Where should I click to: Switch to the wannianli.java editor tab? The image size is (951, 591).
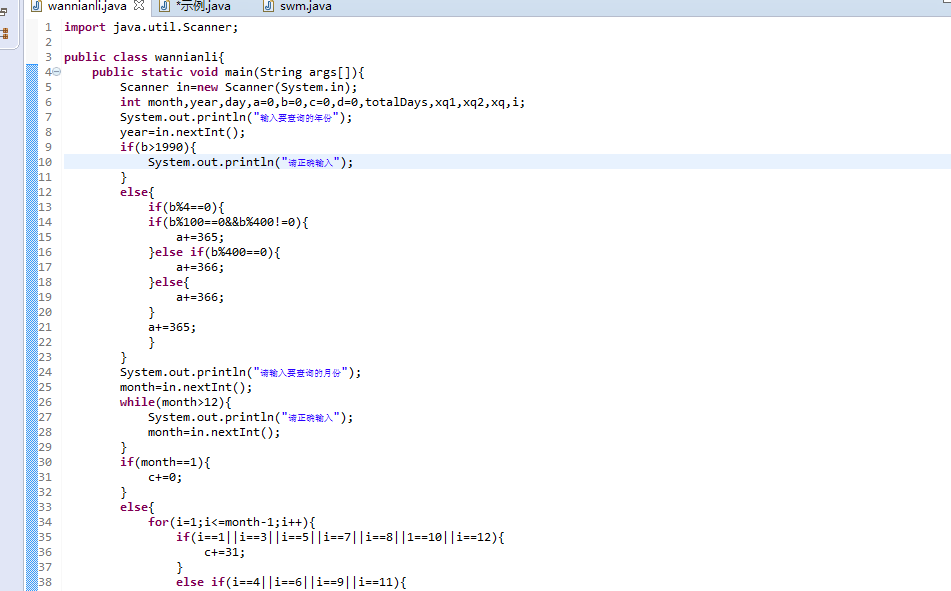[87, 6]
